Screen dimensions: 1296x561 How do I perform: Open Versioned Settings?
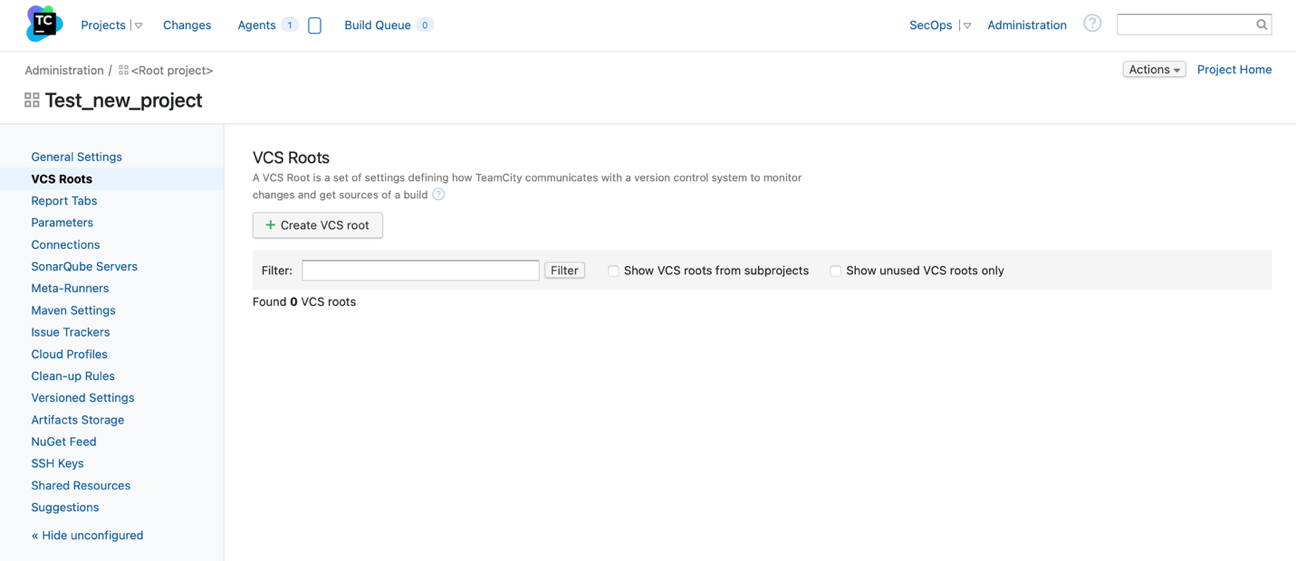tap(82, 398)
